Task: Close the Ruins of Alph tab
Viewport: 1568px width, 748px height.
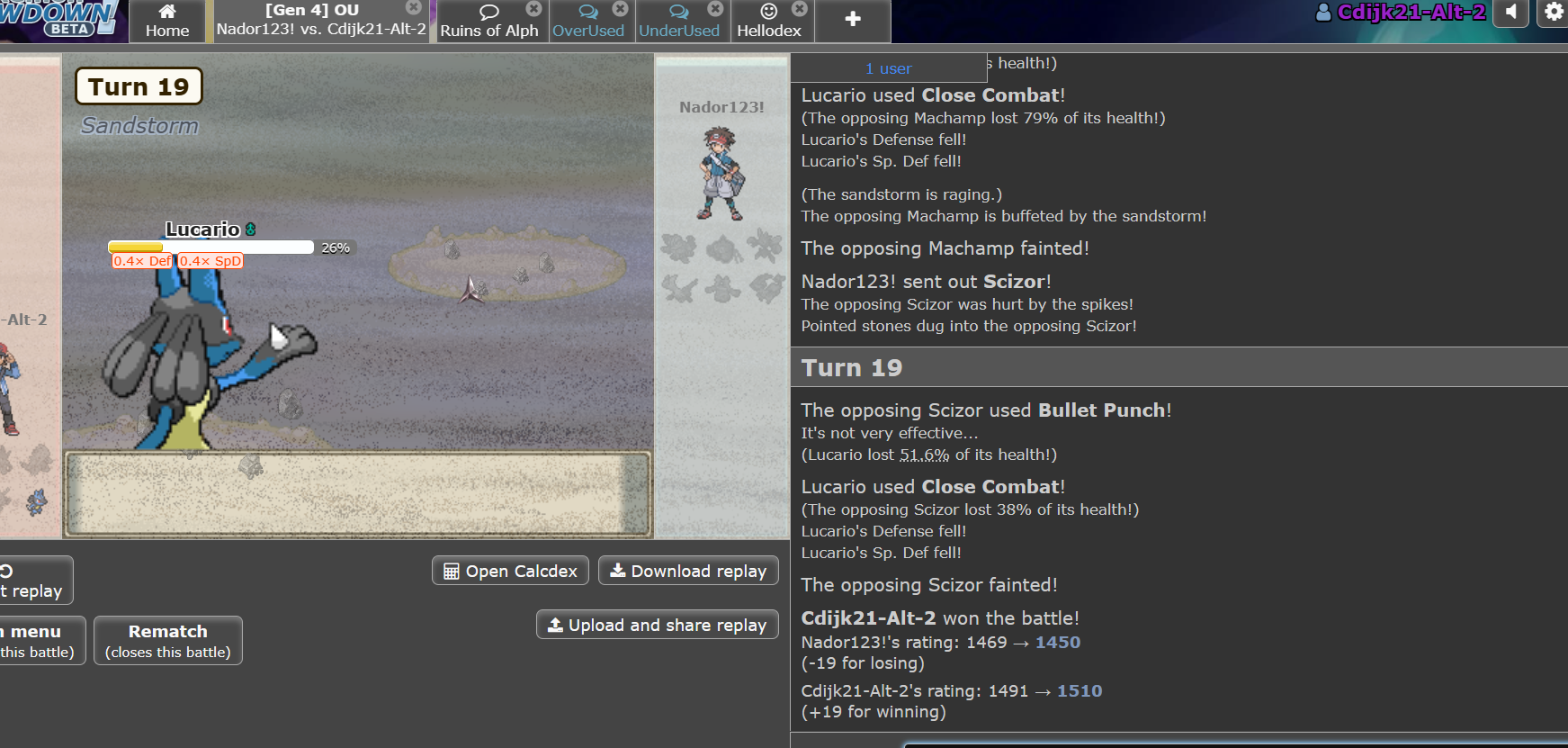Action: coord(533,8)
